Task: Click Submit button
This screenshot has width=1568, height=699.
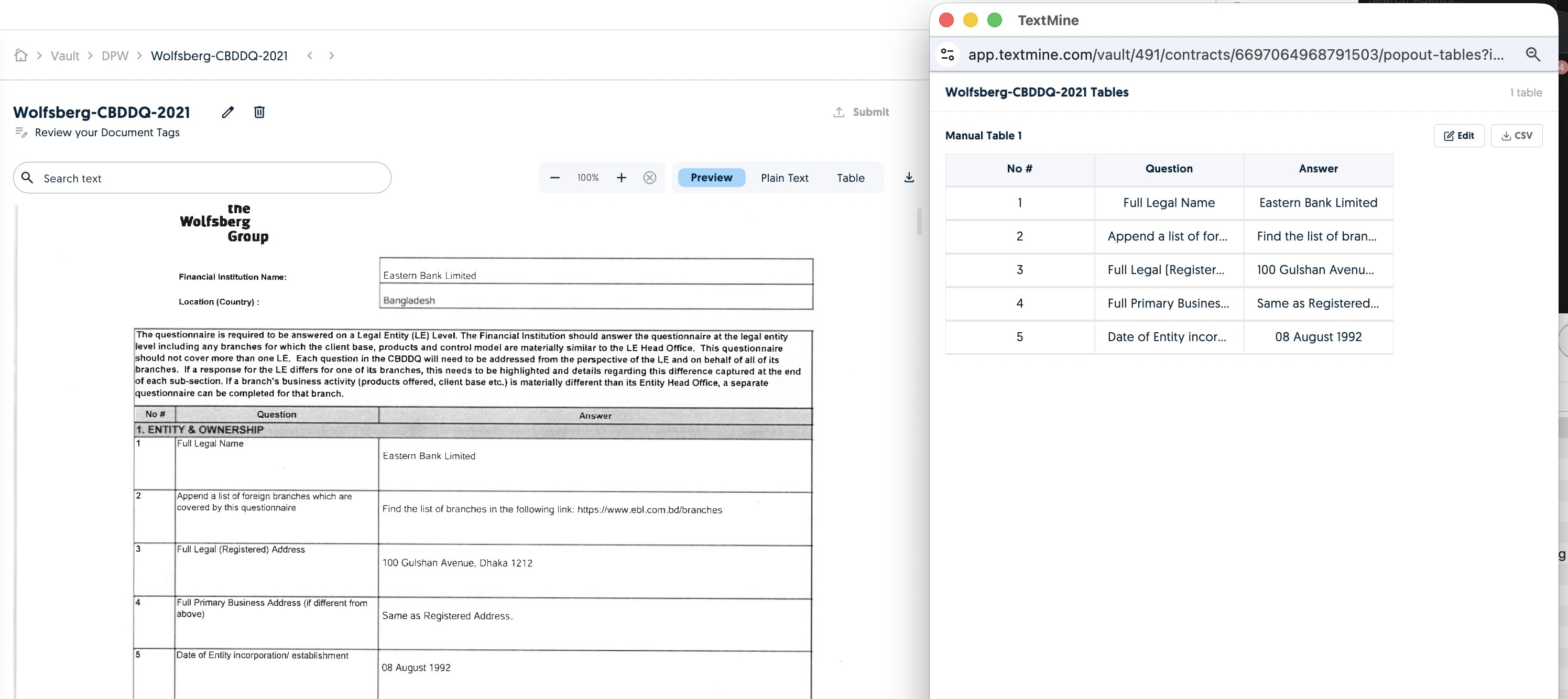Action: pos(861,112)
